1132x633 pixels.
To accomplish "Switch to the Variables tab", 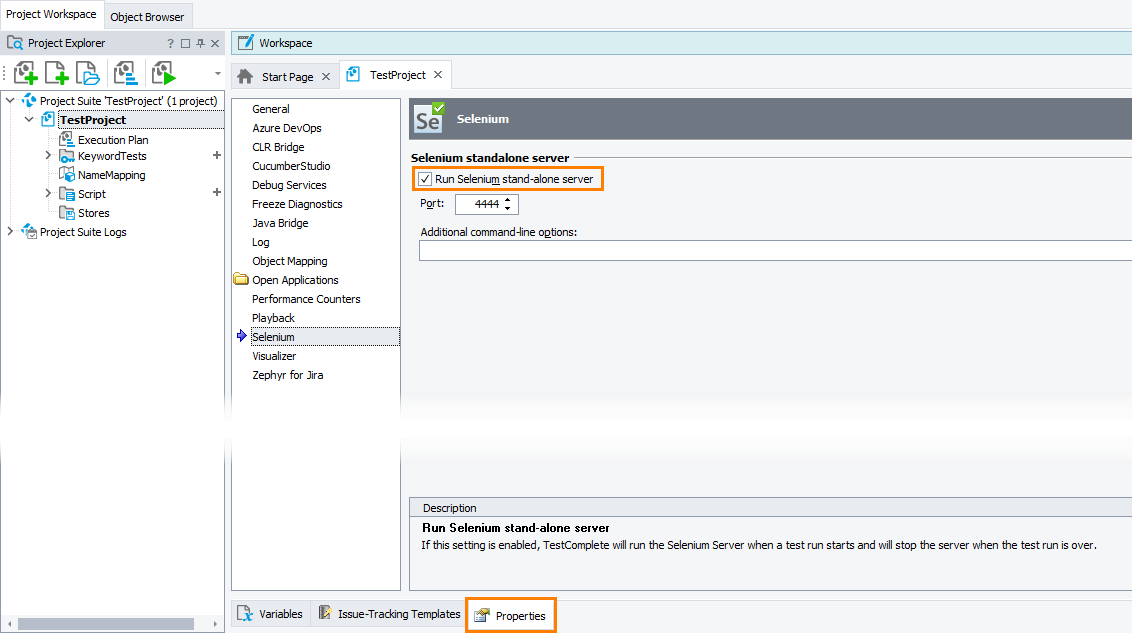I will pos(269,614).
